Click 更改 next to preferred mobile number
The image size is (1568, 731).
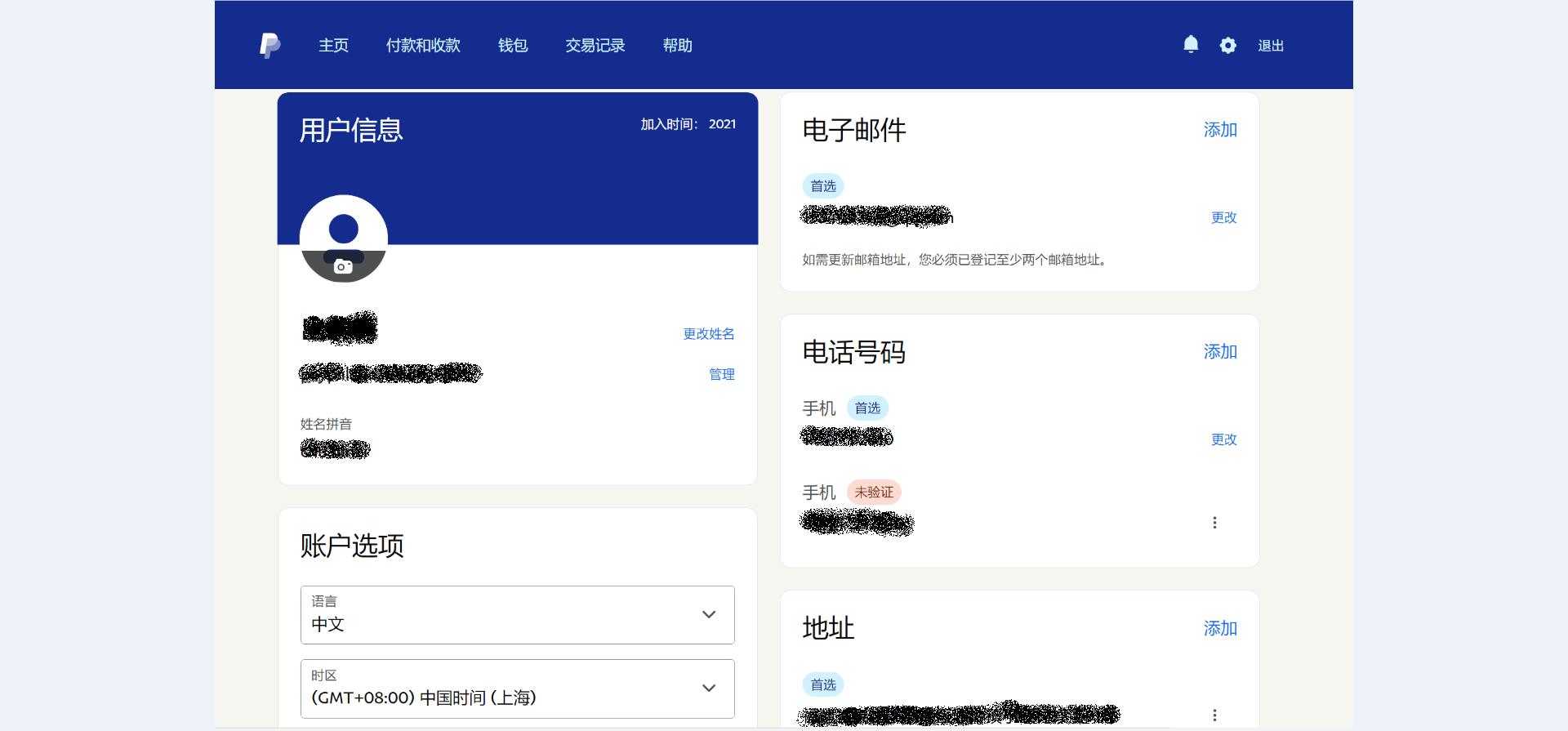1223,439
